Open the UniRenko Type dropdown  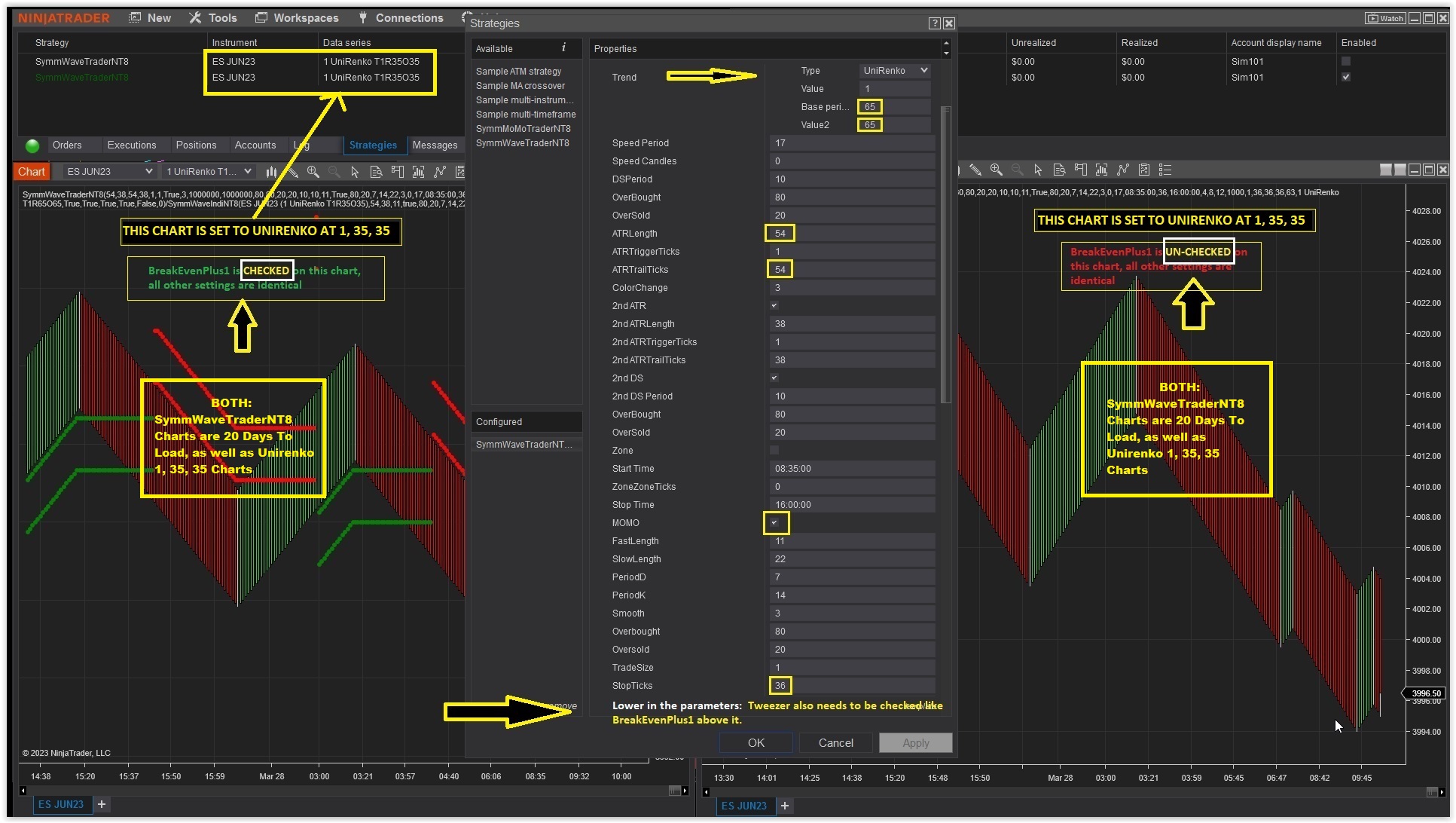(895, 71)
